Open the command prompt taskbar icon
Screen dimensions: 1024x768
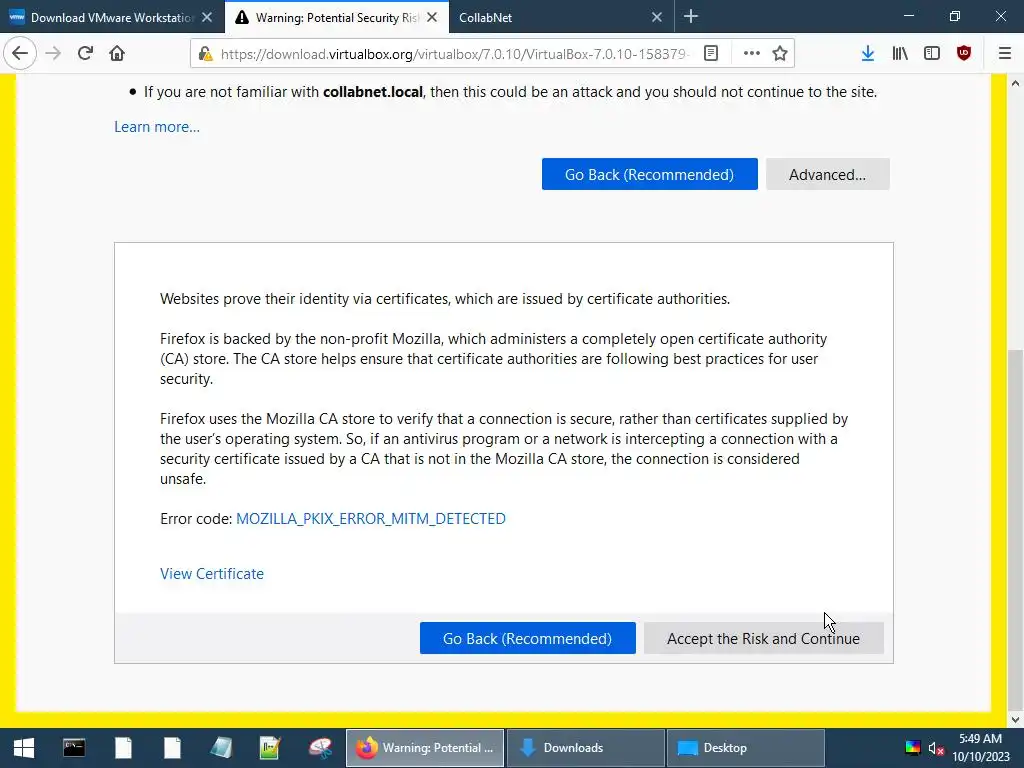click(74, 748)
